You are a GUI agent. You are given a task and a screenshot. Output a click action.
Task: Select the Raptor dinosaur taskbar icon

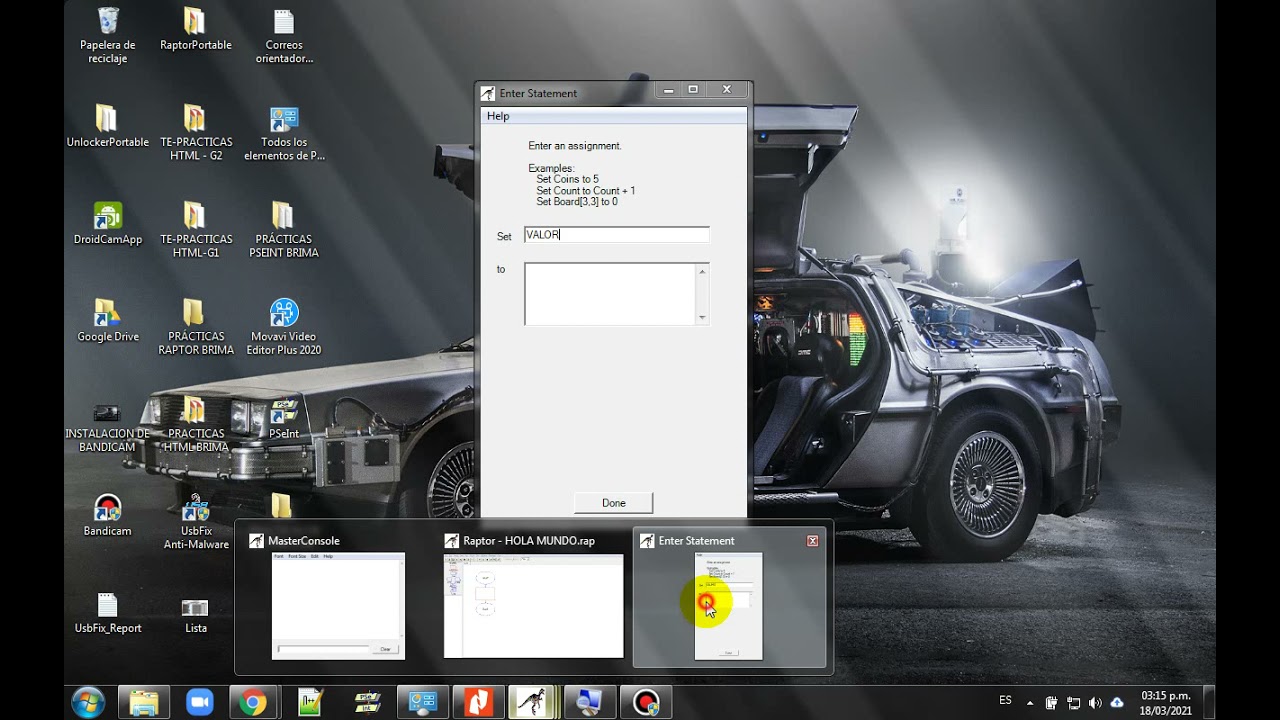click(x=533, y=702)
